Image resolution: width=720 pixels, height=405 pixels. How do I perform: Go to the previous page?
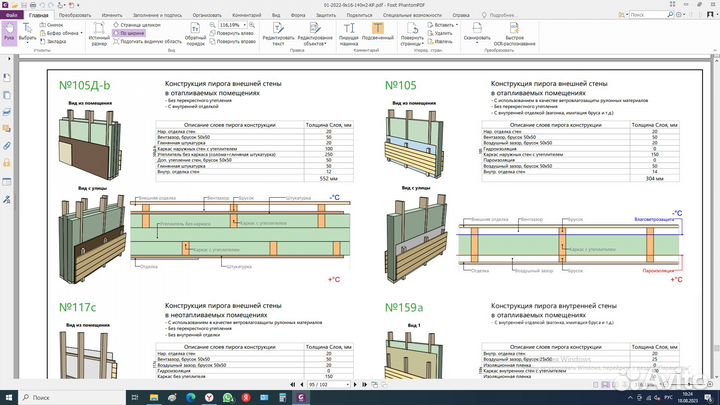(302, 384)
